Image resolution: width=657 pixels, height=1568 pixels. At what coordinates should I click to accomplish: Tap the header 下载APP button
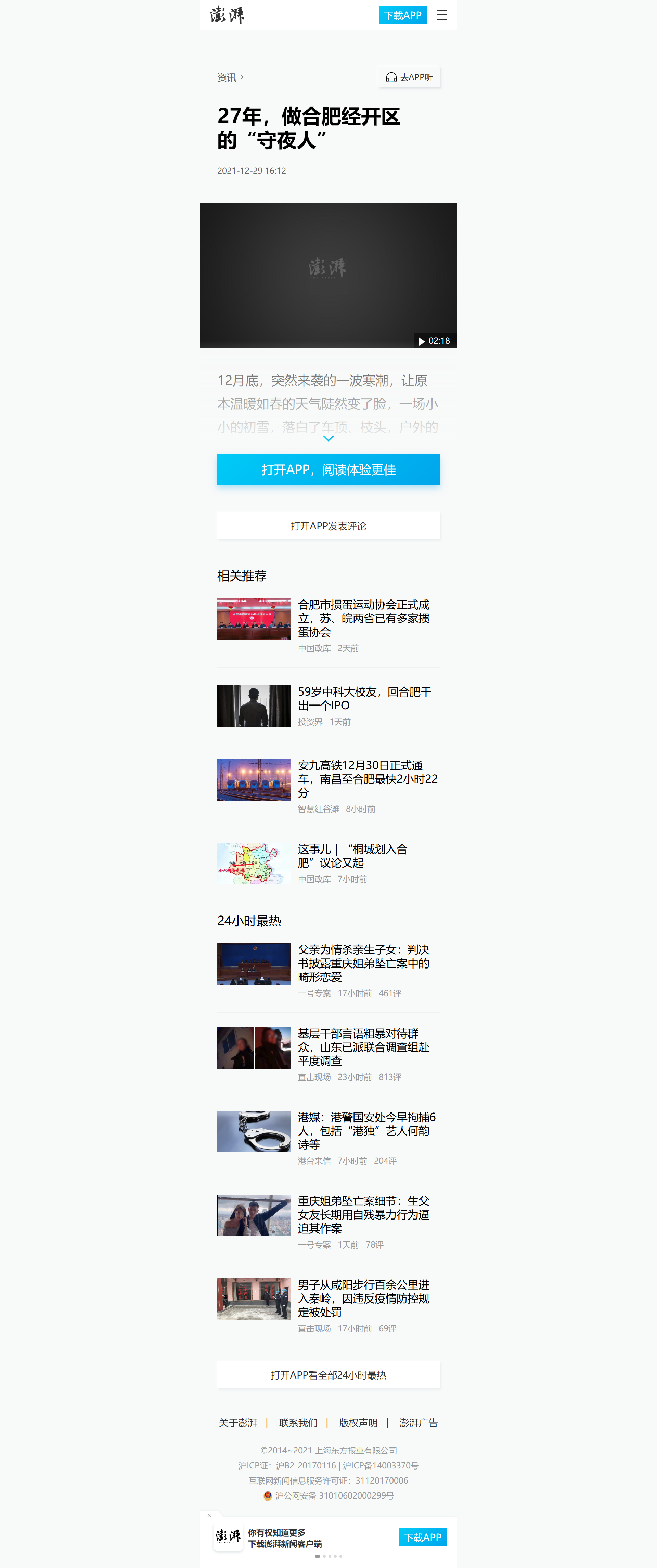pyautogui.click(x=402, y=15)
